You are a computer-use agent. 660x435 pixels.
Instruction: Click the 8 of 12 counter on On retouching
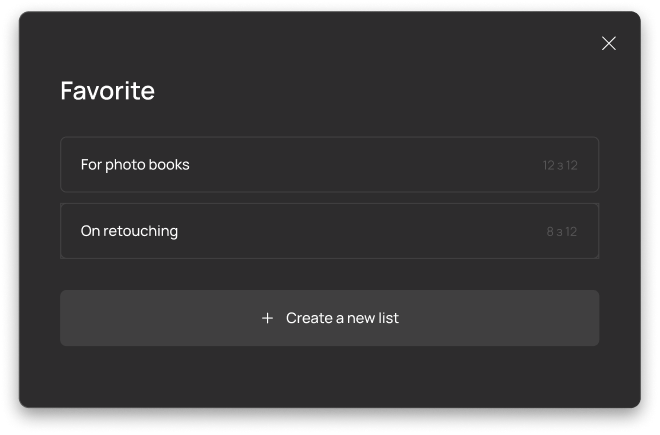561,232
